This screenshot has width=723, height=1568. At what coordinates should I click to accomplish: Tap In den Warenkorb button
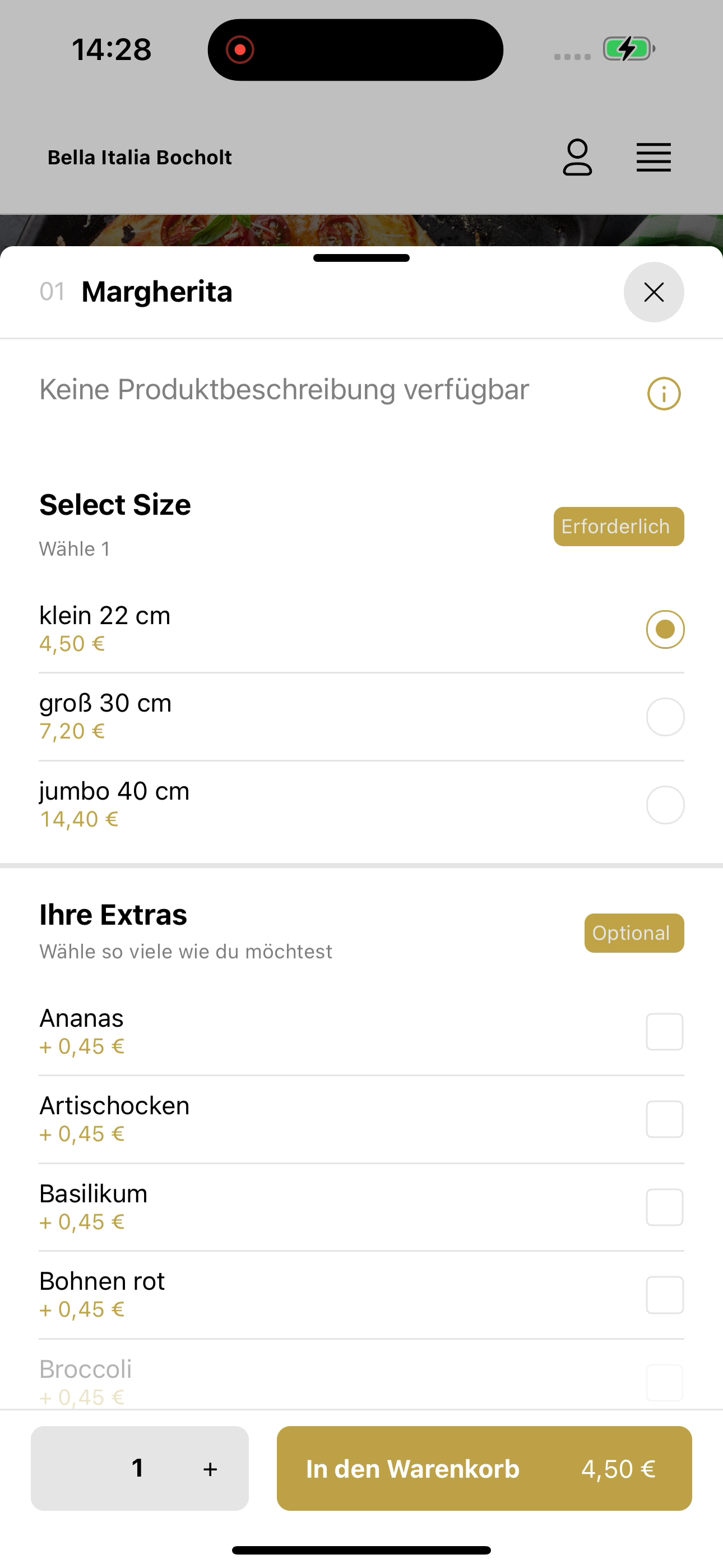[484, 1468]
